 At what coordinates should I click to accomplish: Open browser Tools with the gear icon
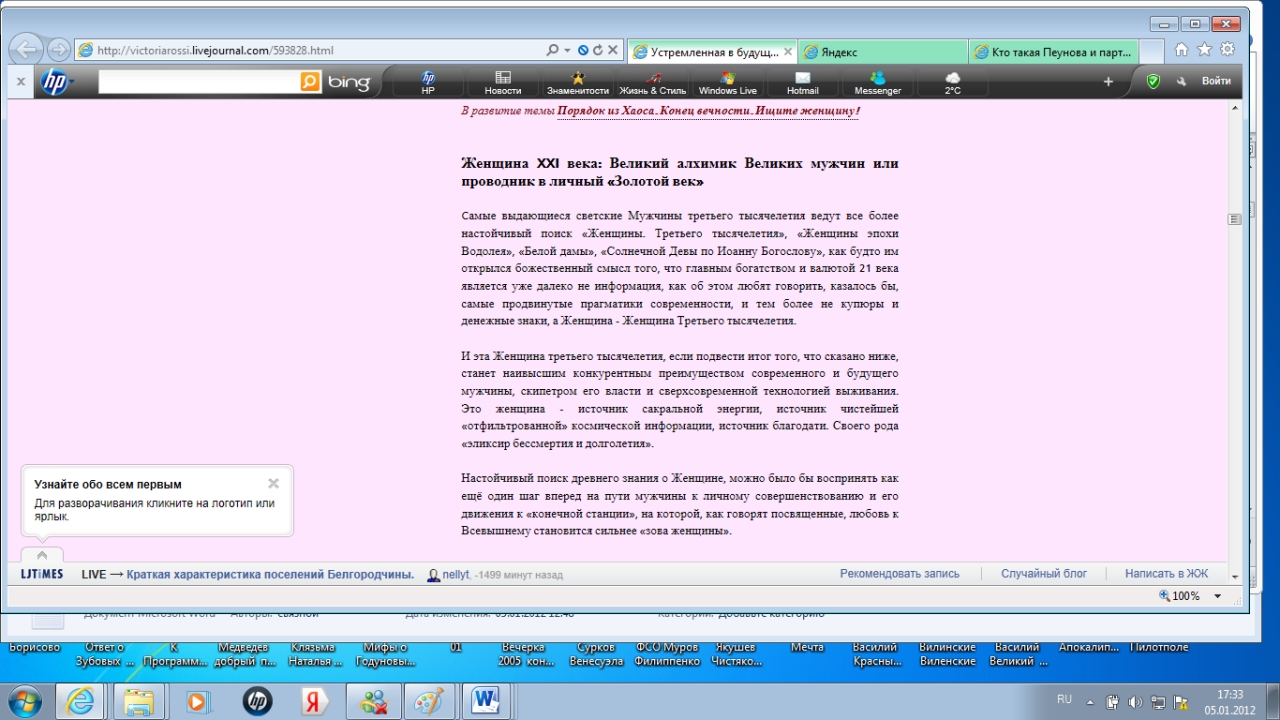click(1227, 49)
